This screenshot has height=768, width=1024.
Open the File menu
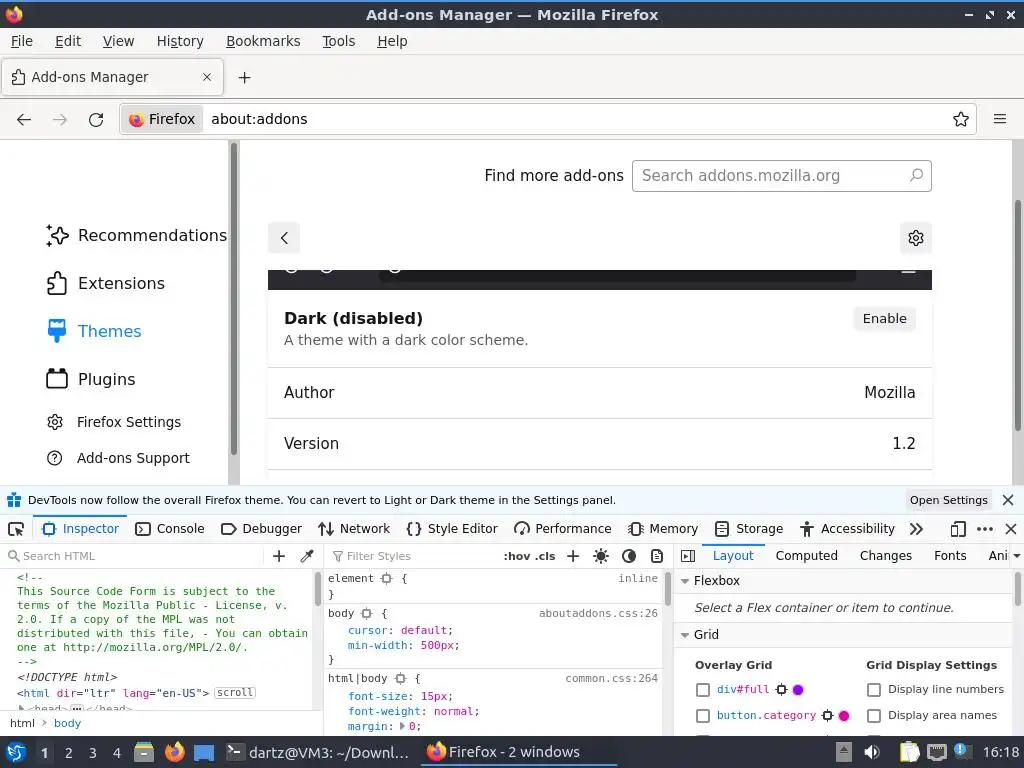(x=22, y=41)
